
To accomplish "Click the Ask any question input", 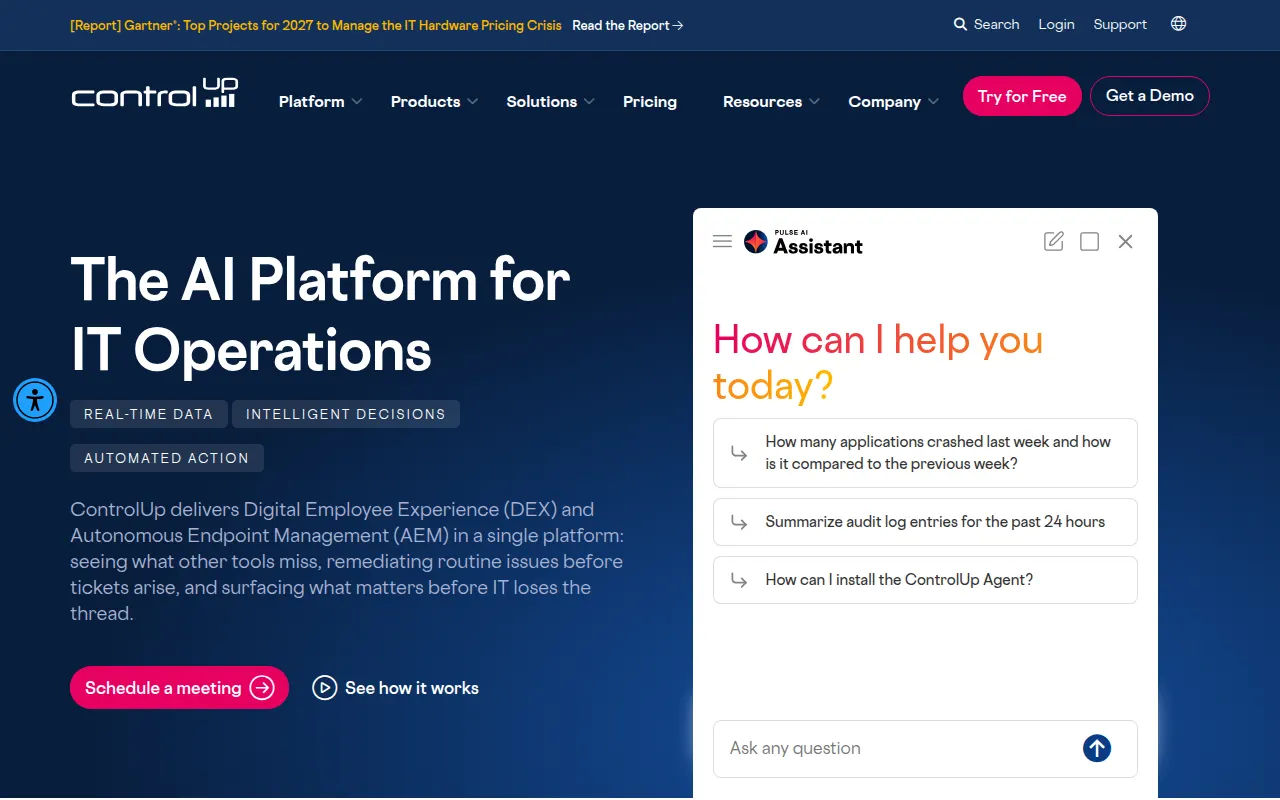I will tap(925, 748).
